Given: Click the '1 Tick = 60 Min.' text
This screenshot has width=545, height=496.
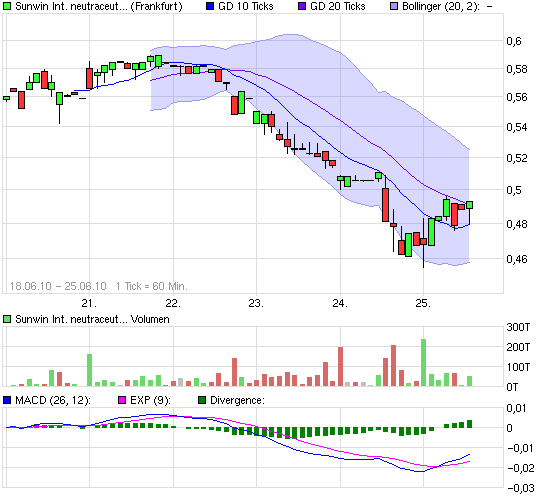Looking at the screenshot, I should pos(152,286).
